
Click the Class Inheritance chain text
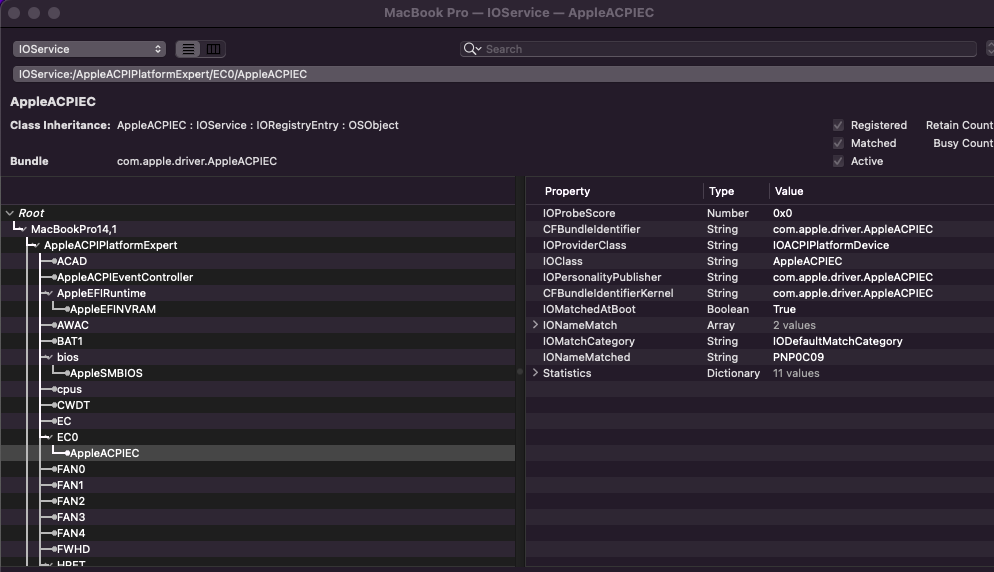coord(257,125)
